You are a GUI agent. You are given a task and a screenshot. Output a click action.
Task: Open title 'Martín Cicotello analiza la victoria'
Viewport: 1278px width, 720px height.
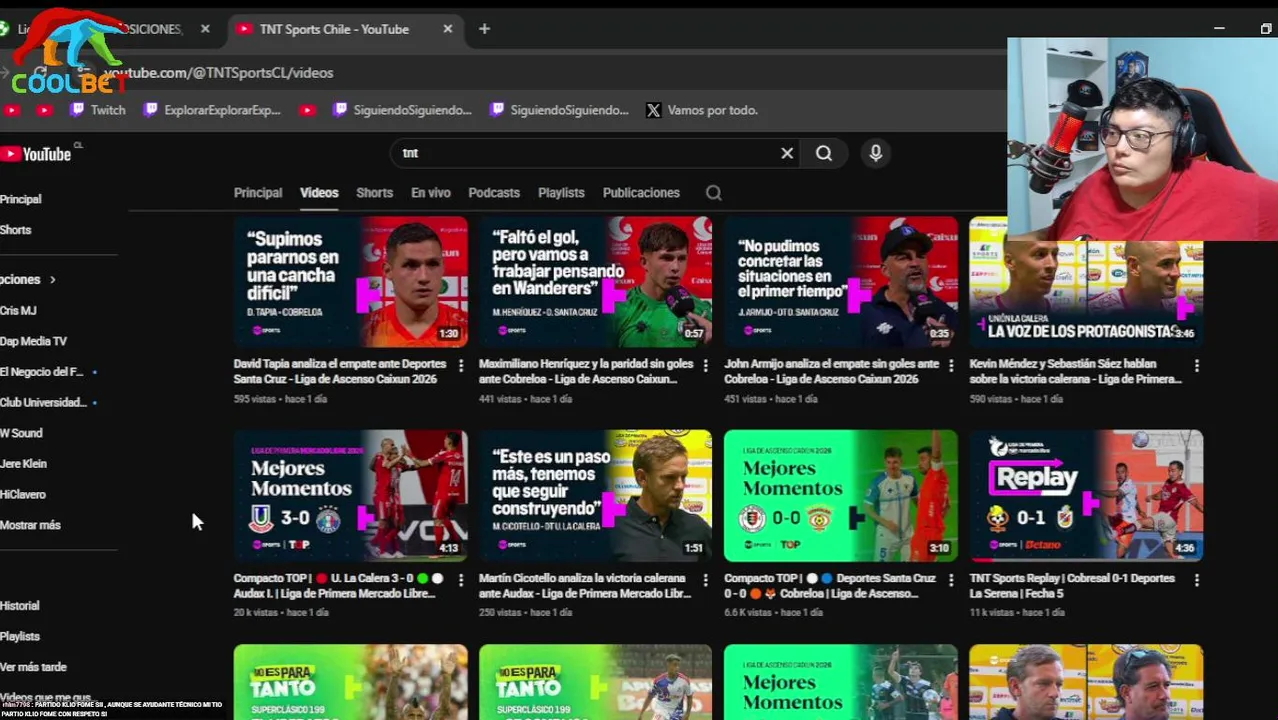tap(585, 586)
